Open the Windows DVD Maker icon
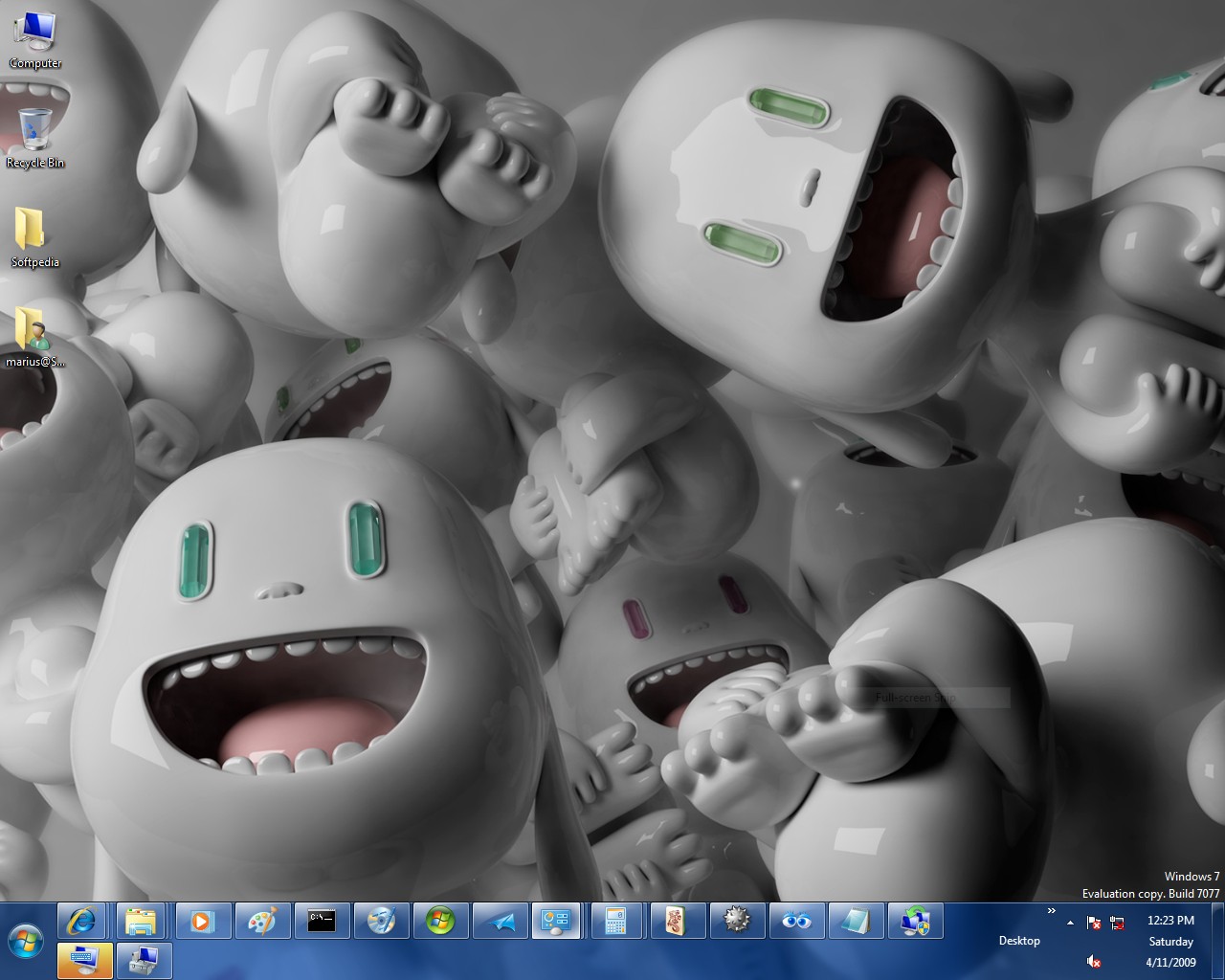The width and height of the screenshot is (1225, 980). [381, 922]
